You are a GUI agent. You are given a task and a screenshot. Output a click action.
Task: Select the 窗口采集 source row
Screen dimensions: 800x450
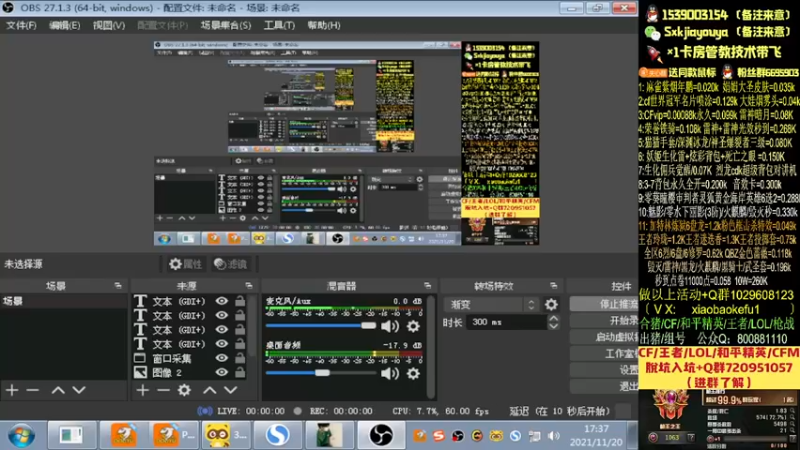click(x=190, y=358)
